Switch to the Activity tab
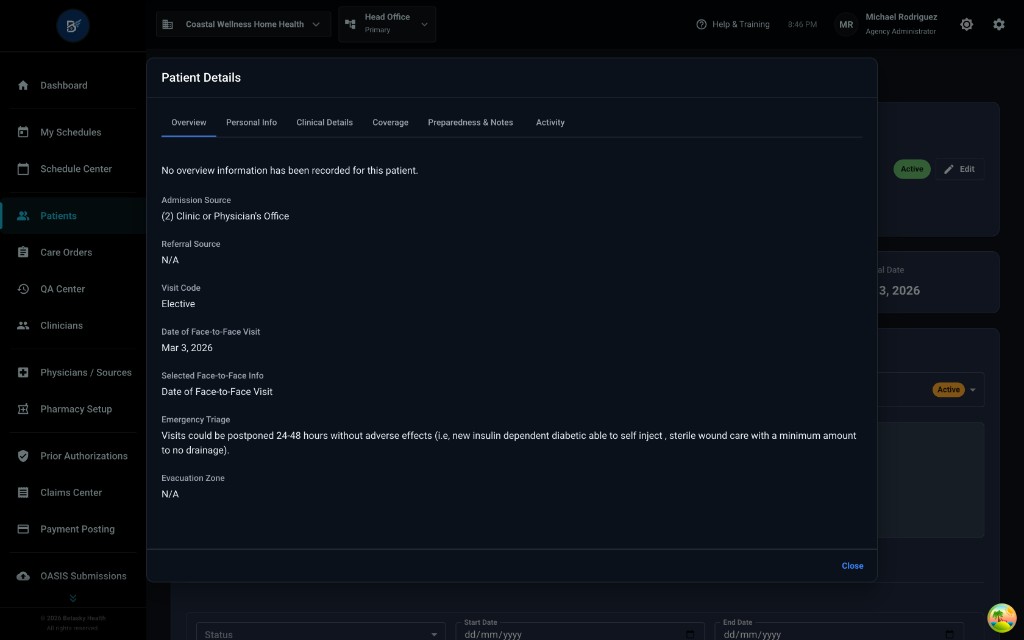1024x640 pixels. pos(551,123)
